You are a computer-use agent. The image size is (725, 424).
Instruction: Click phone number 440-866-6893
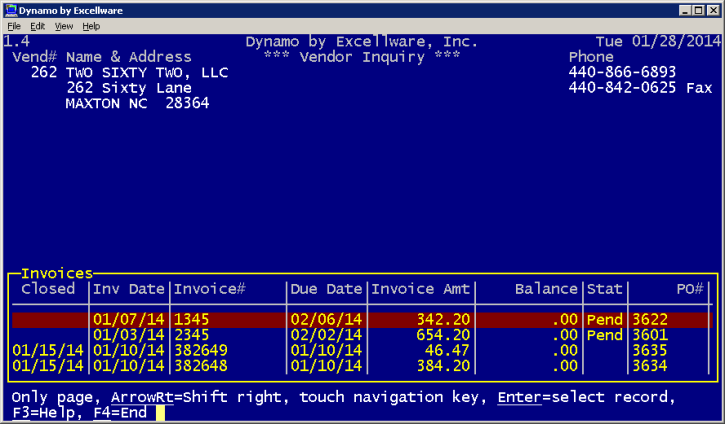pyautogui.click(x=622, y=72)
